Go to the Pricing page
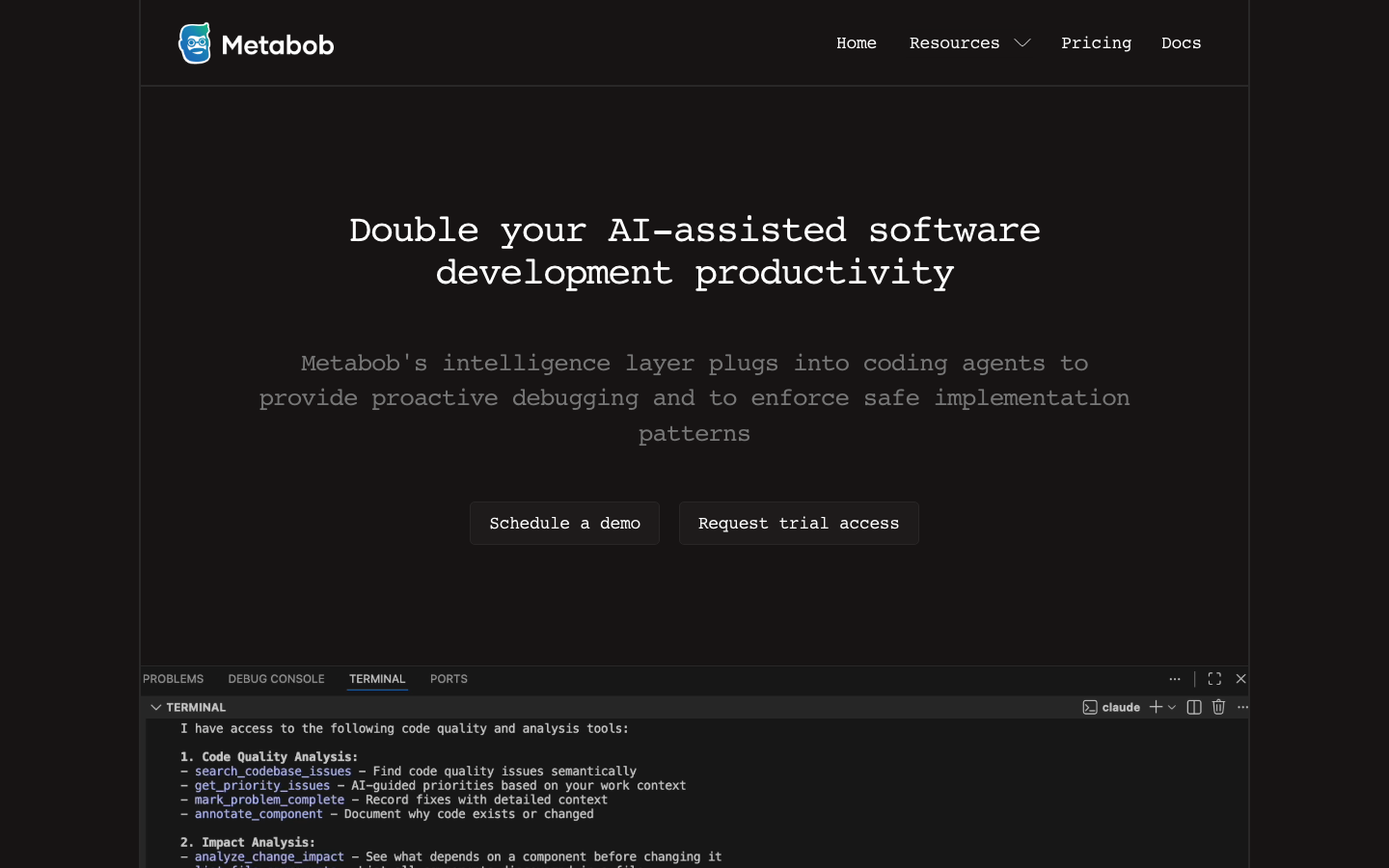This screenshot has height=868, width=1389. [x=1096, y=42]
